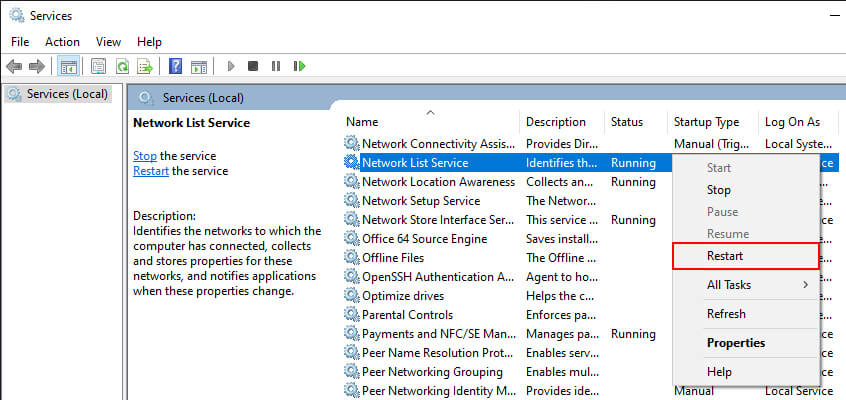846x400 pixels.
Task: Click the Restart the service link
Action: tap(153, 171)
